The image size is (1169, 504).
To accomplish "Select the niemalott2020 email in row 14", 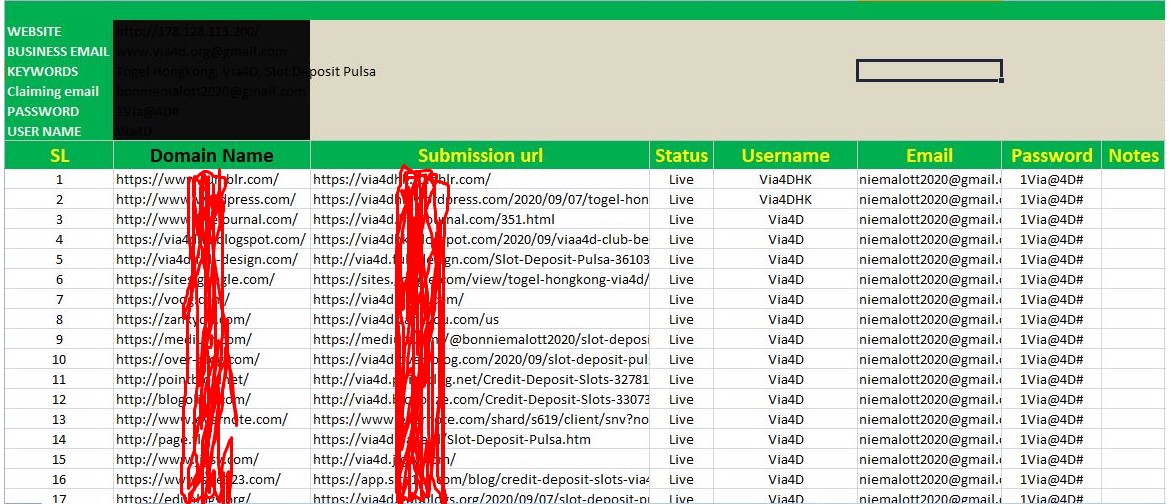I will (x=929, y=440).
